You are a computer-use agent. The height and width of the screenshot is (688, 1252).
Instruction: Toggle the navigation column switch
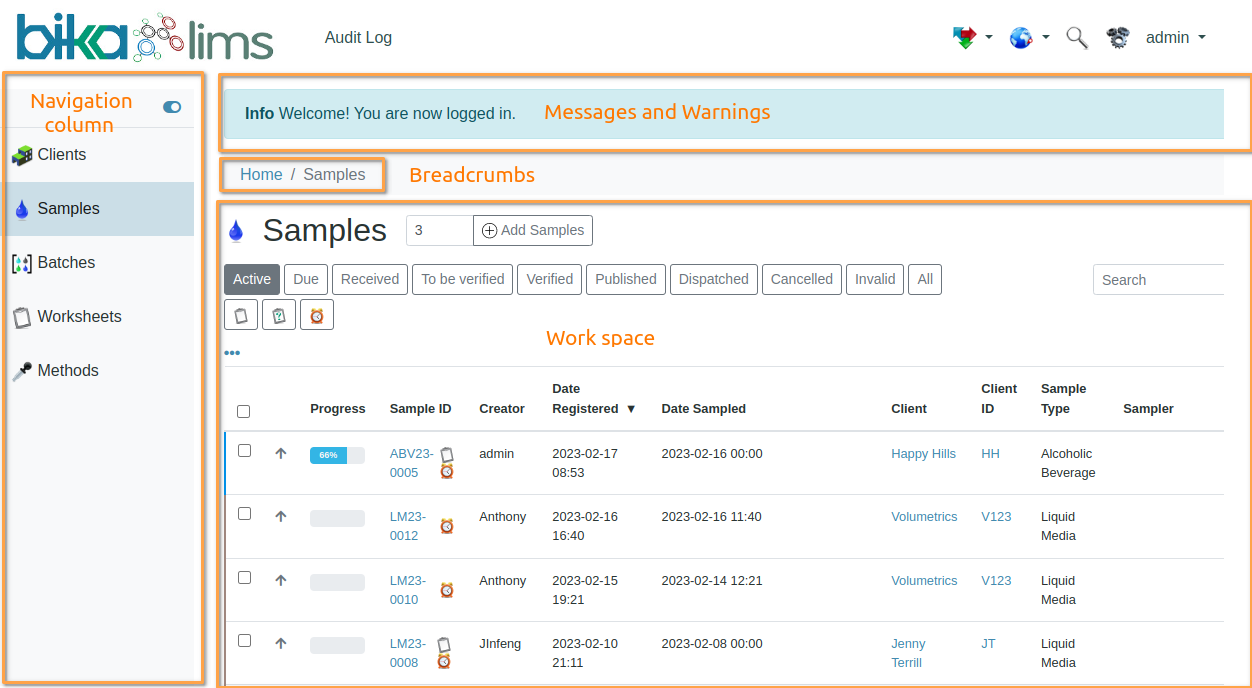[x=172, y=107]
